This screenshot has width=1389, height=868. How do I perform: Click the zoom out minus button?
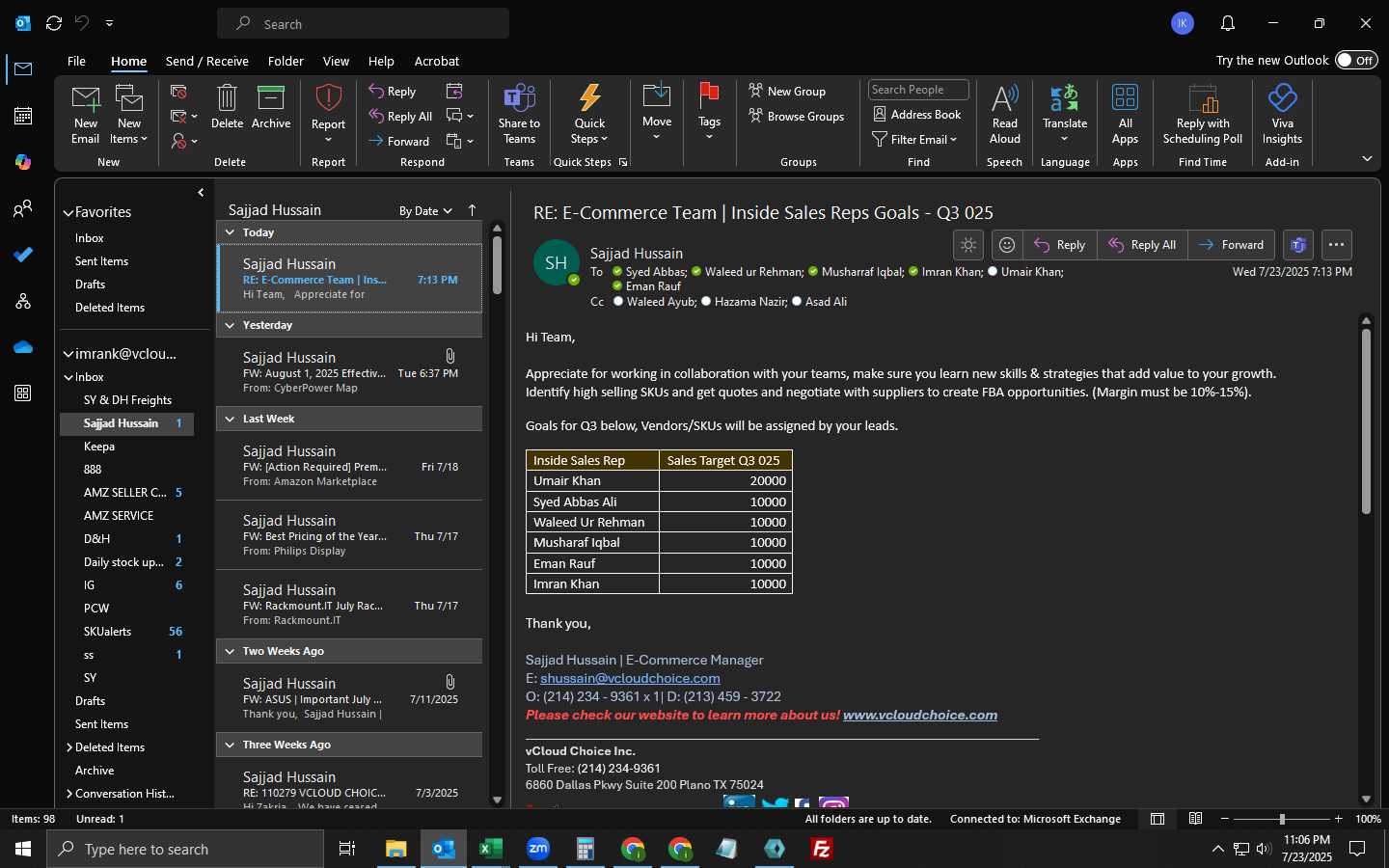pyautogui.click(x=1225, y=819)
